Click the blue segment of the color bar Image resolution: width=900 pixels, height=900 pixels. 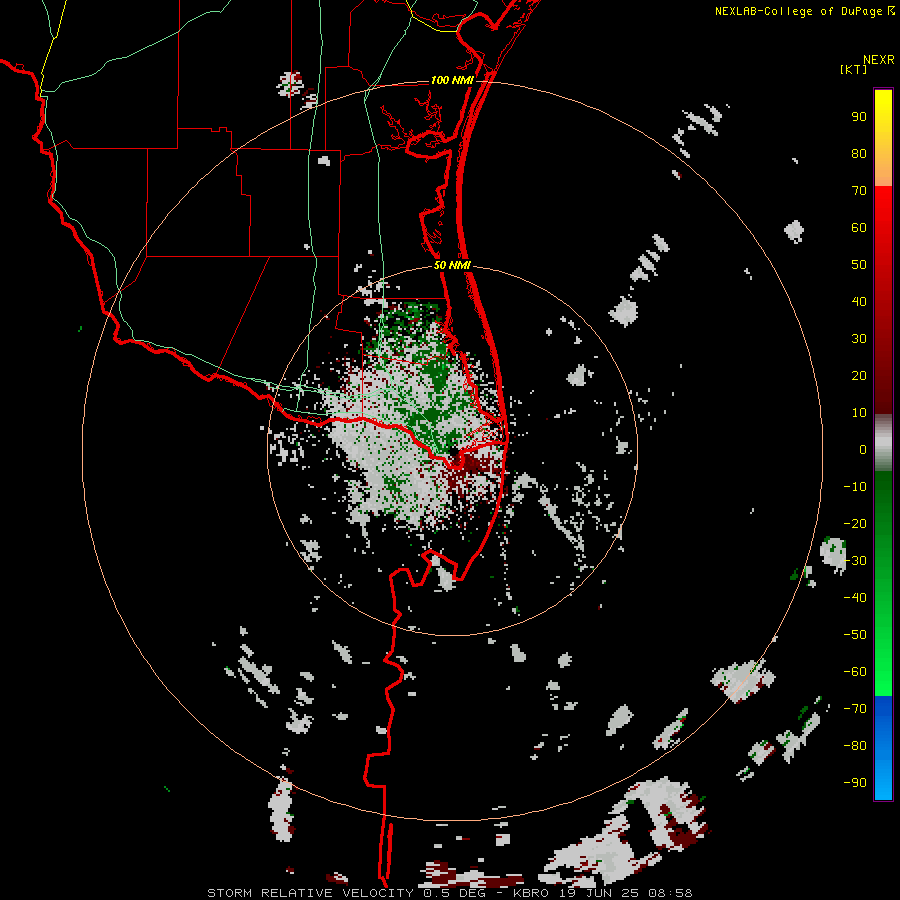(x=883, y=748)
